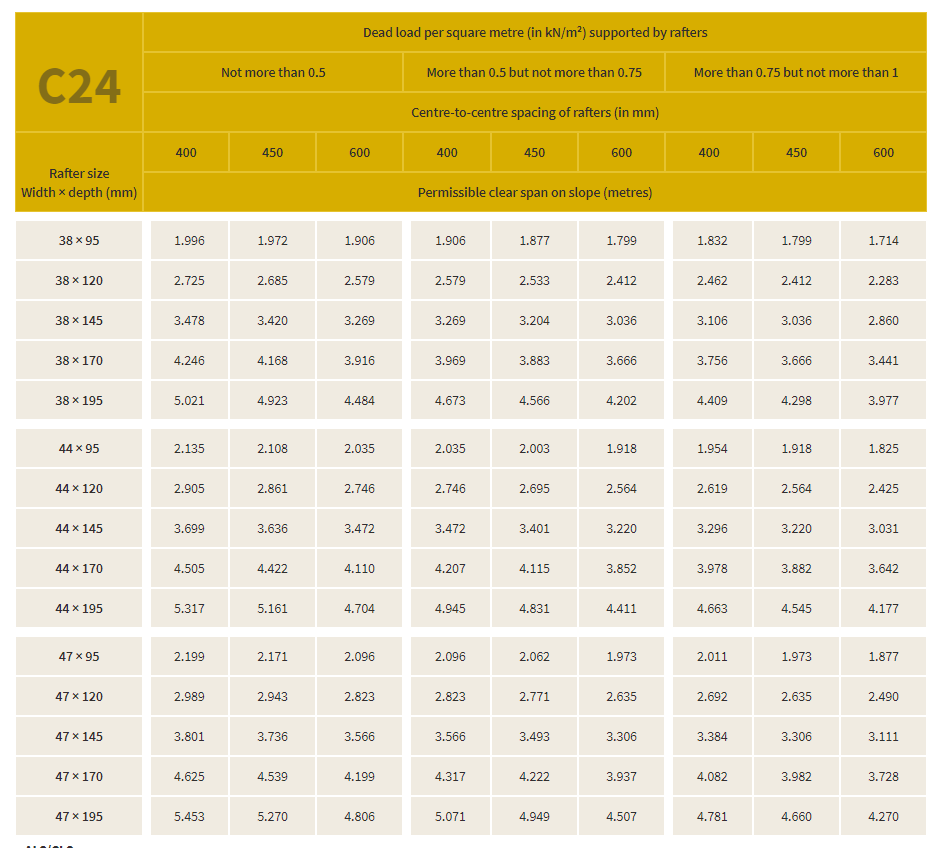
Task: Select the 47 × 145 rafter size row
Action: coord(79,736)
